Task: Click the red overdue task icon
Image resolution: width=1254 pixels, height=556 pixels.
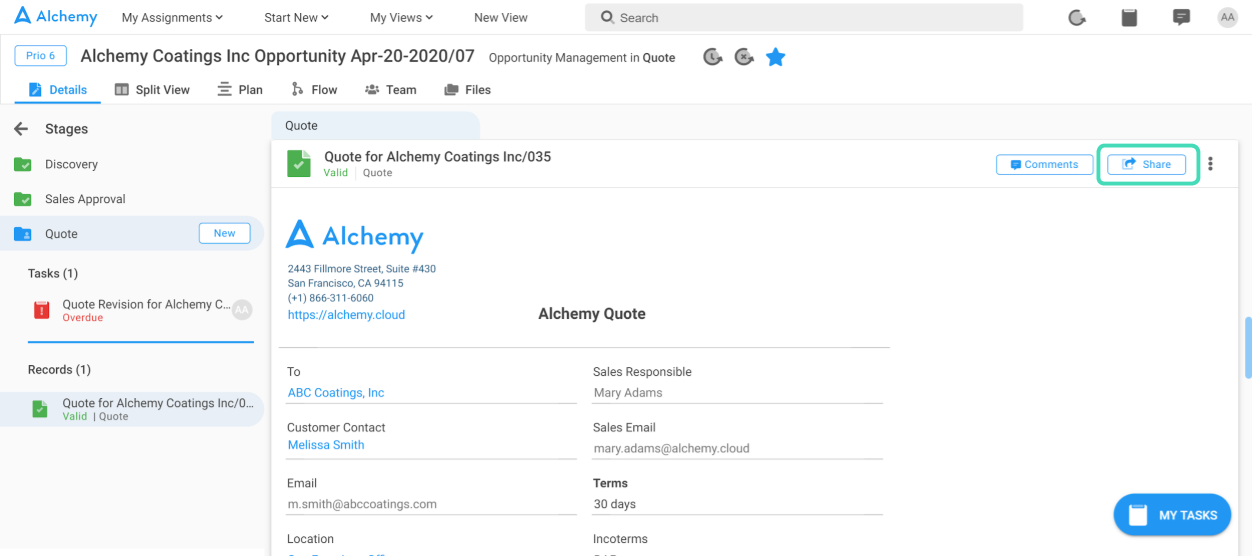Action: pos(41,310)
